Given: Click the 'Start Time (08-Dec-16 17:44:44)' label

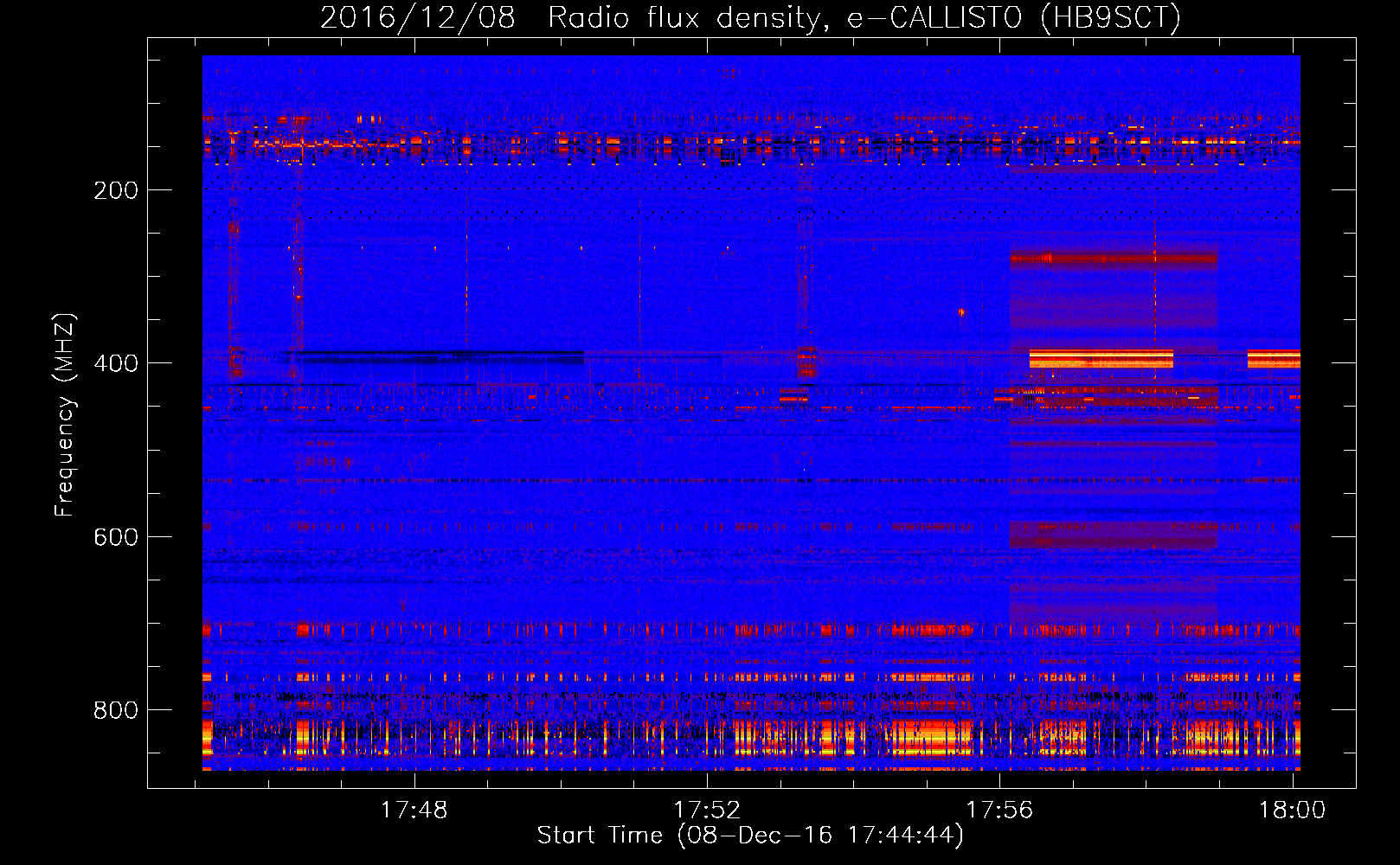Looking at the screenshot, I should point(750,836).
